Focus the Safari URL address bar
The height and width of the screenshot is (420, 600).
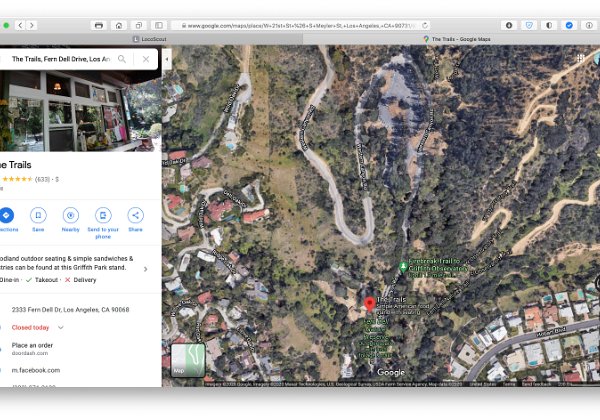pyautogui.click(x=300, y=26)
